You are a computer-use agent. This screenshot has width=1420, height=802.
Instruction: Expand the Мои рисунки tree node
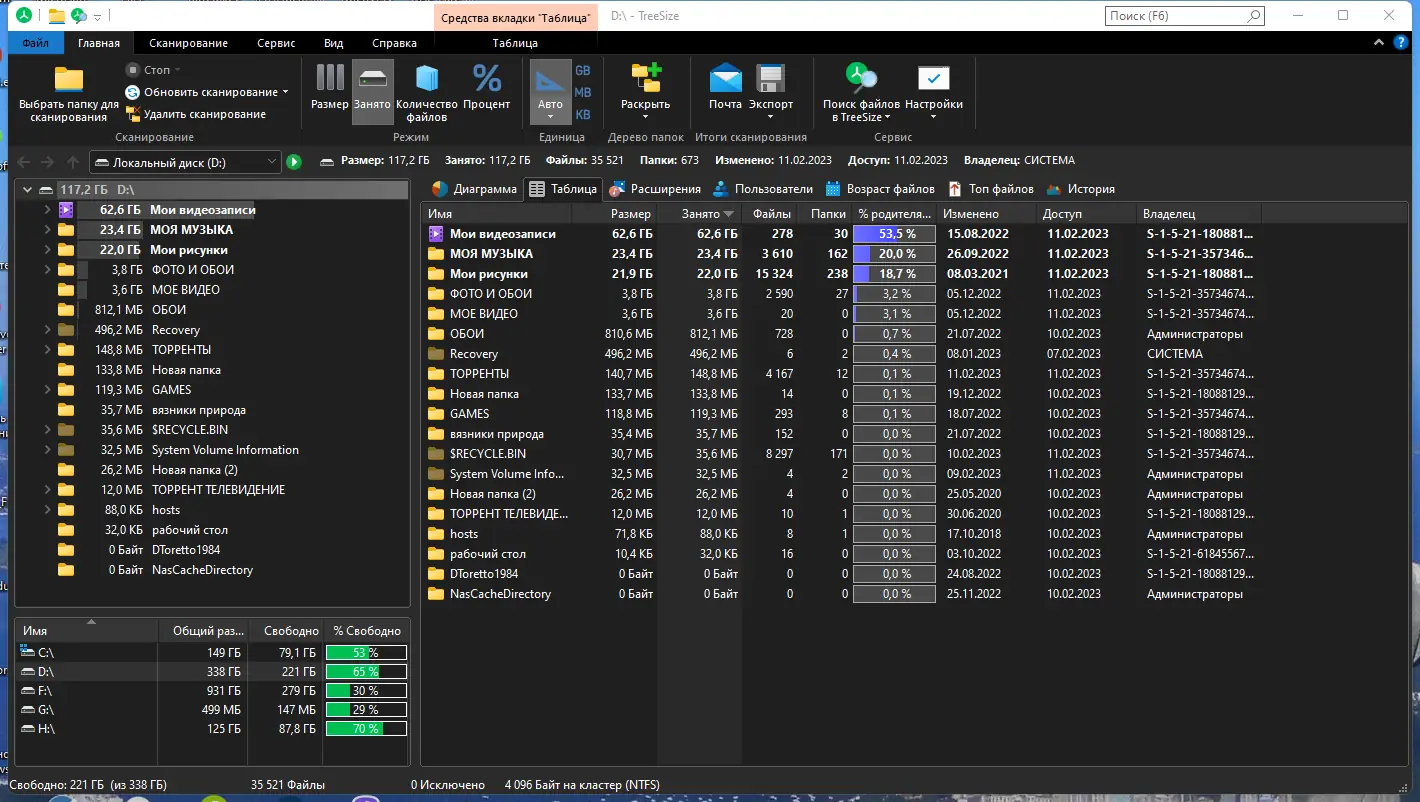[47, 250]
